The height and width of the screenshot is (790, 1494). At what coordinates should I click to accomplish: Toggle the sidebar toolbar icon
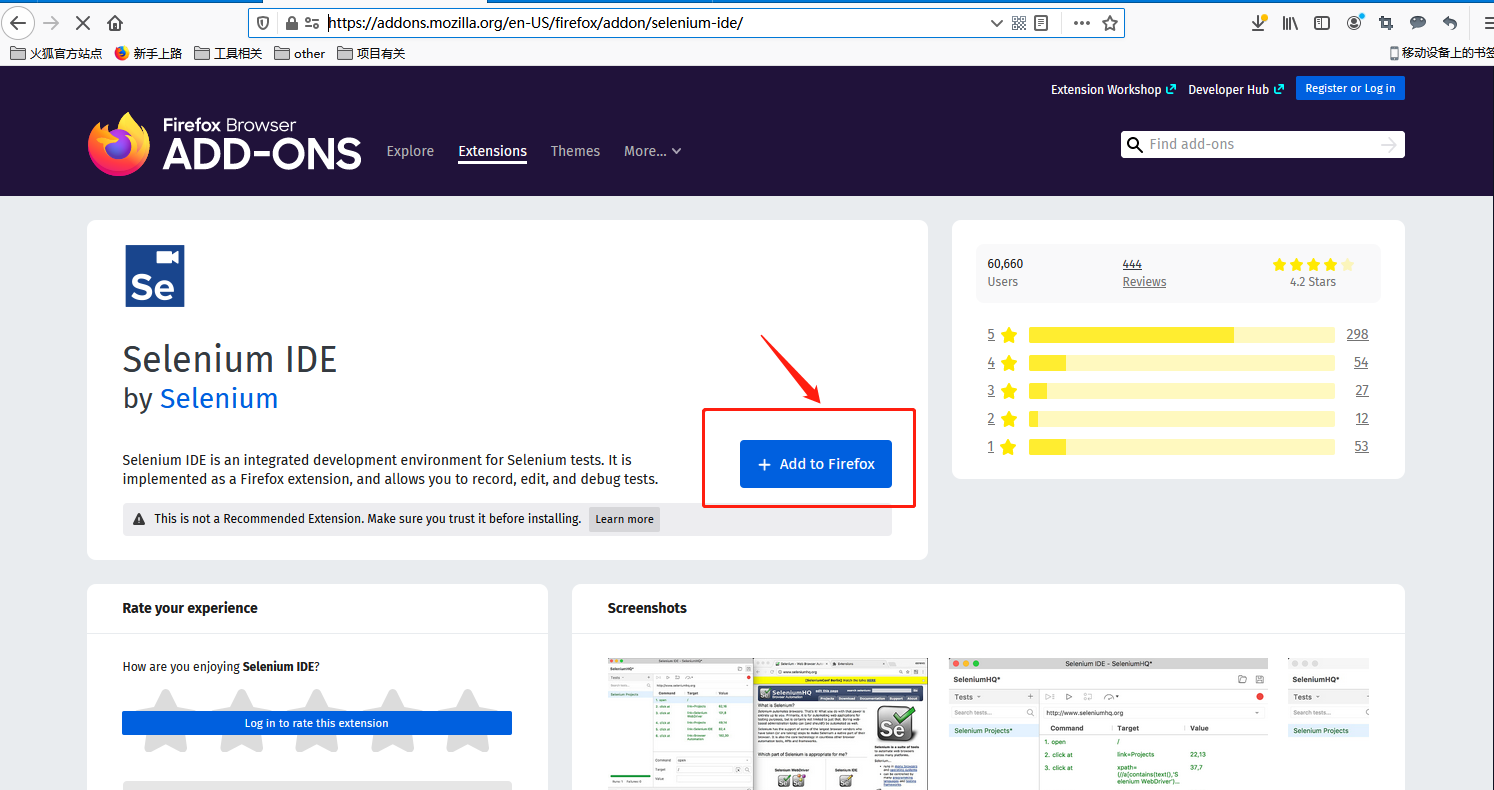click(x=1322, y=22)
